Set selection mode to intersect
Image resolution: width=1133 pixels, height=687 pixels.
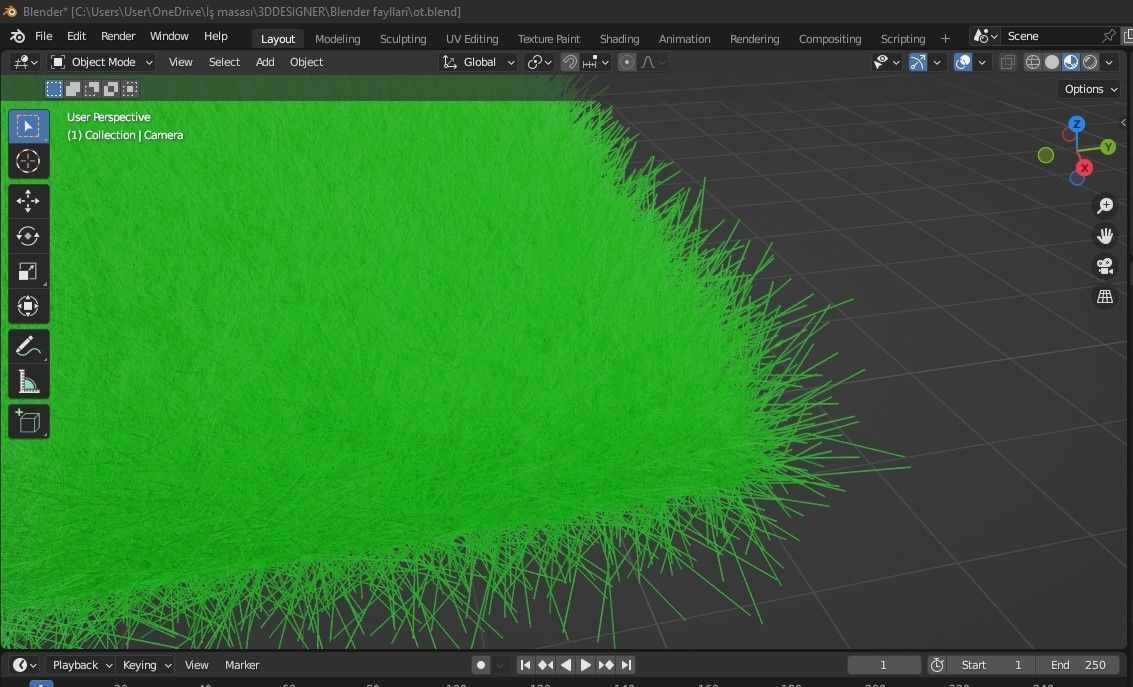(129, 89)
